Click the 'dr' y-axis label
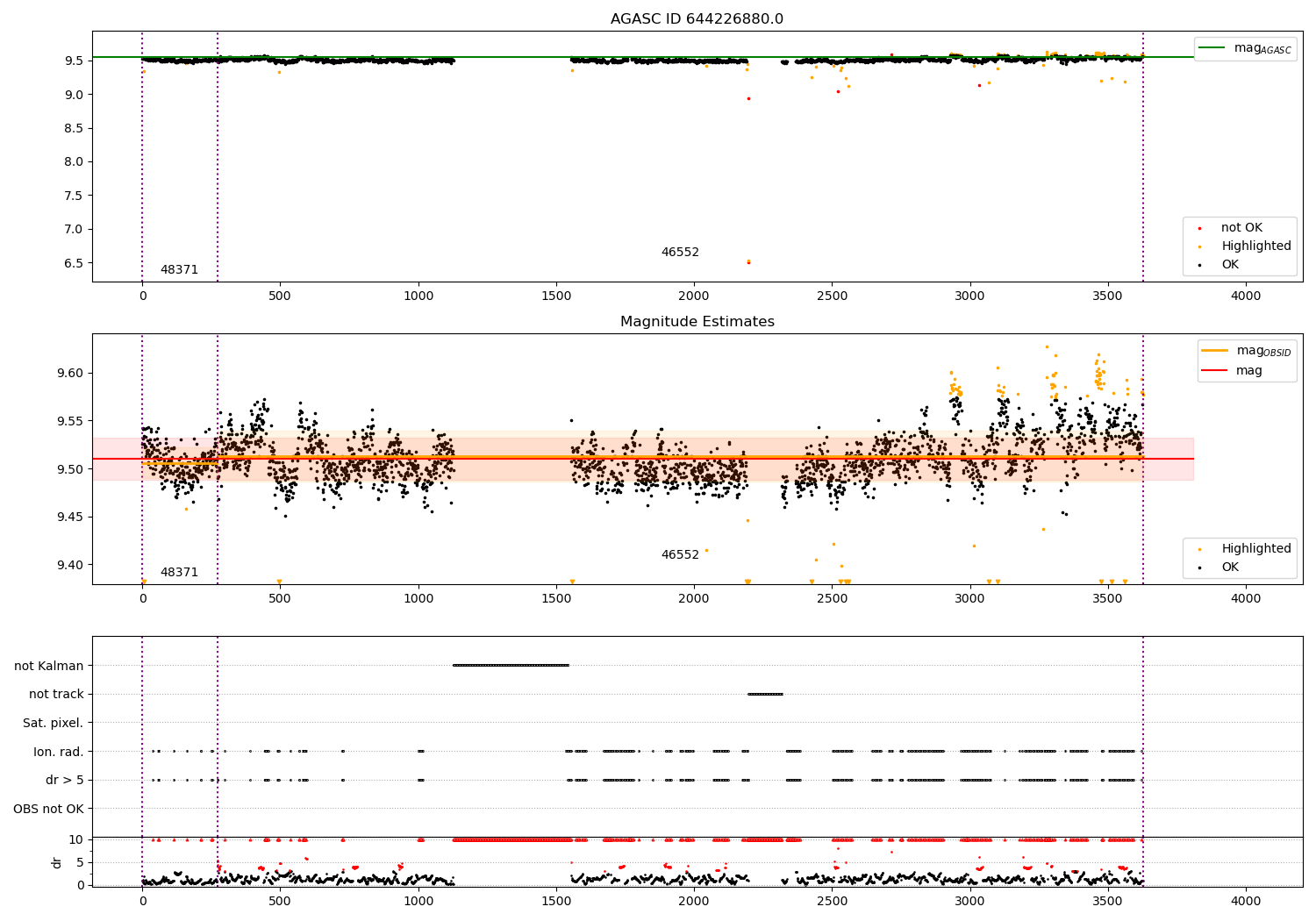Viewport: 1316px width, 921px height. click(x=57, y=862)
